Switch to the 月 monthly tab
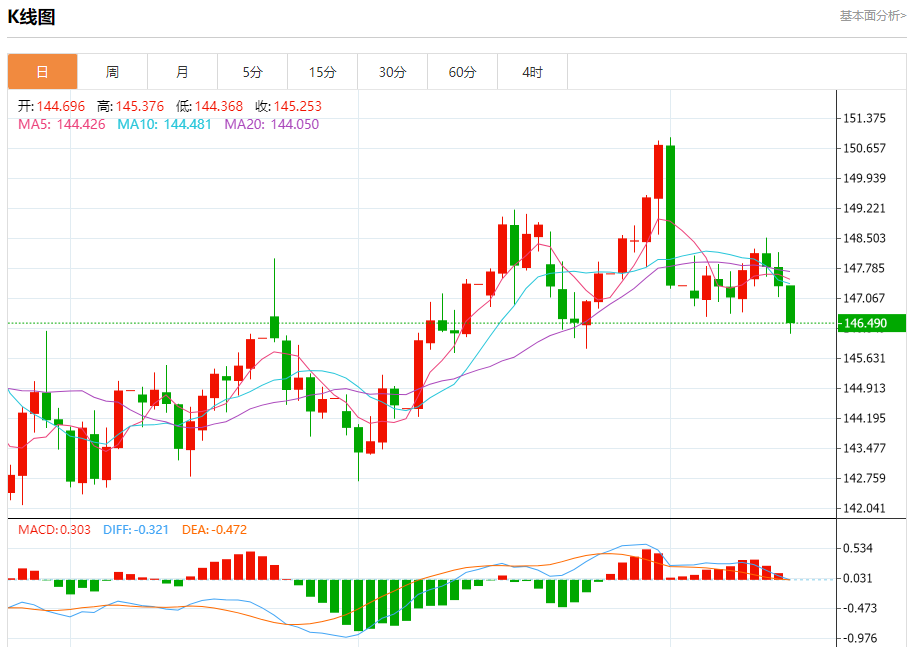This screenshot has height=647, width=911. tap(182, 72)
